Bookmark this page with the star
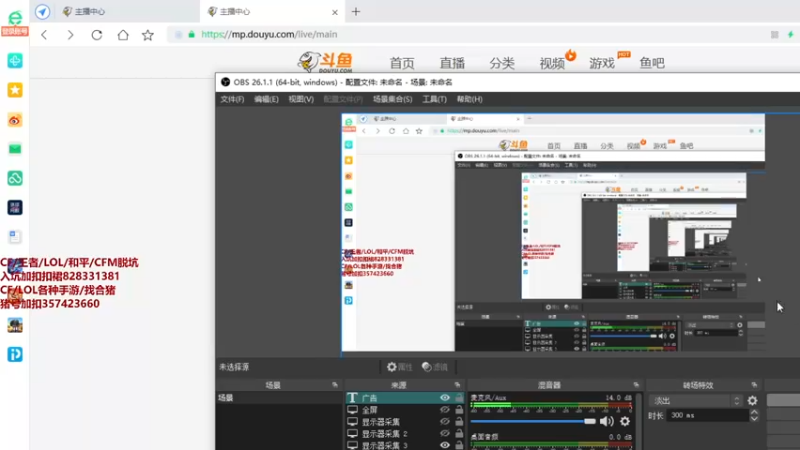The height and width of the screenshot is (450, 800). [x=148, y=35]
